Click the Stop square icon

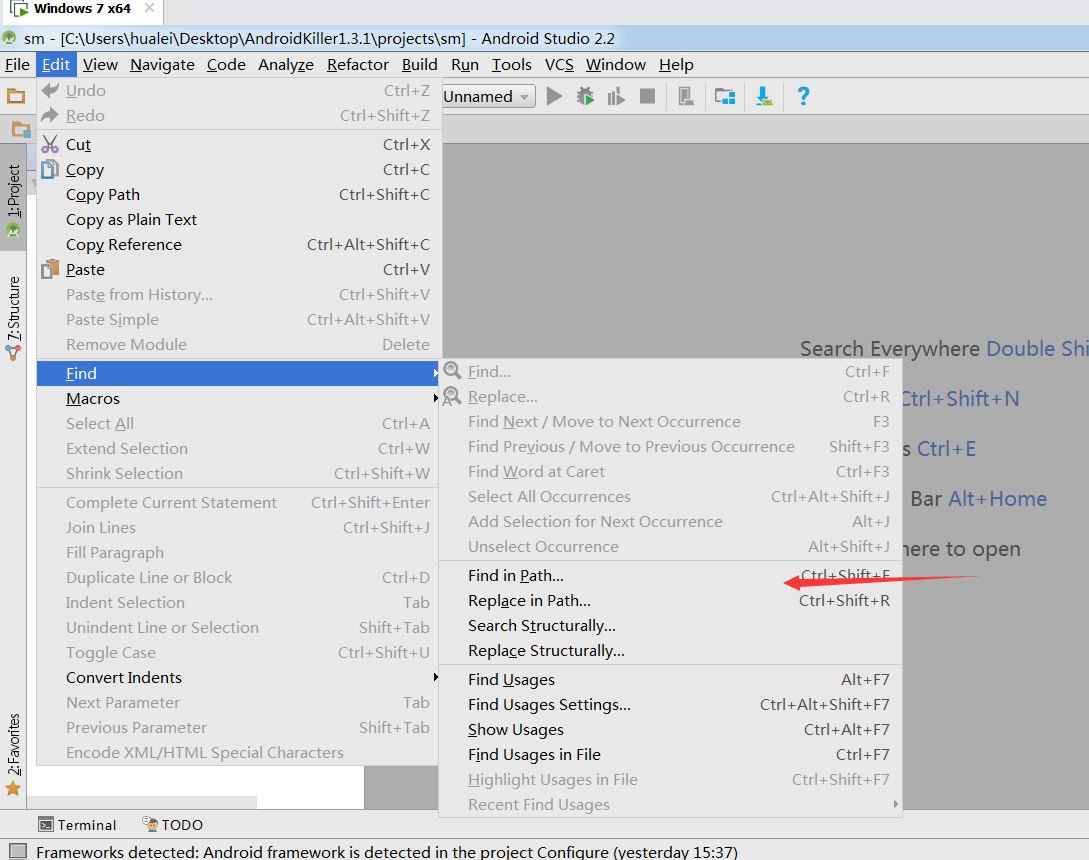point(647,96)
